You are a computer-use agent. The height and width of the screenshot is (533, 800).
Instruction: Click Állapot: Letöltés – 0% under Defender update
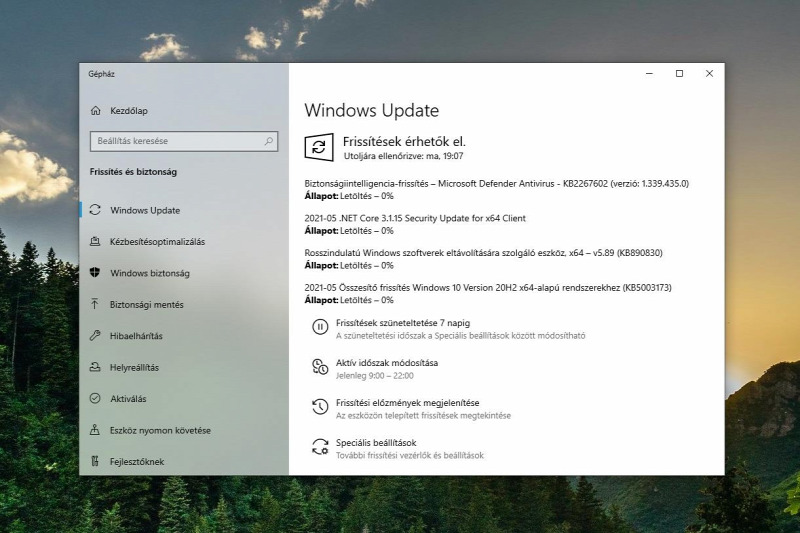coord(349,196)
